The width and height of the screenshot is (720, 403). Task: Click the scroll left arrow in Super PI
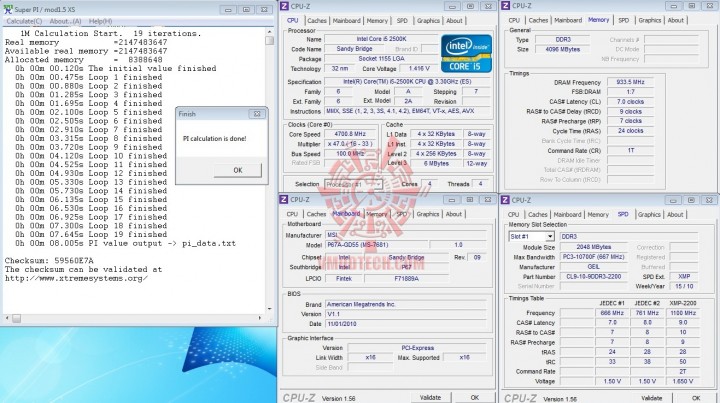[x=7, y=318]
